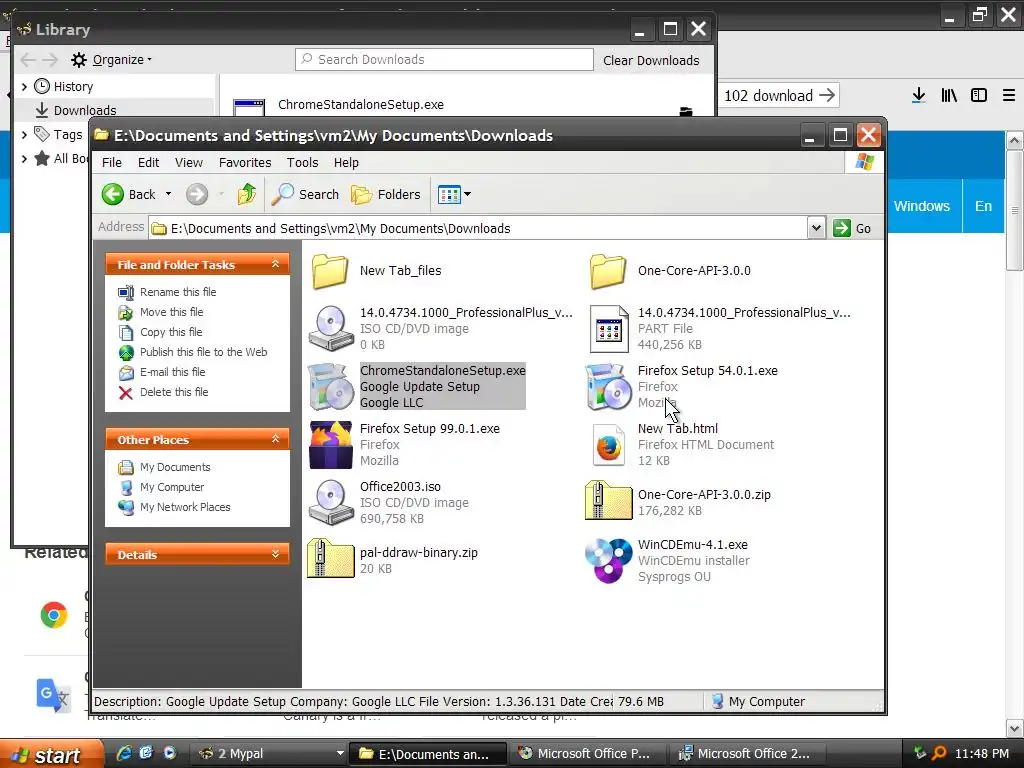The image size is (1024, 768).
Task: Collapse the File and Folder Tasks panel
Action: 276,264
